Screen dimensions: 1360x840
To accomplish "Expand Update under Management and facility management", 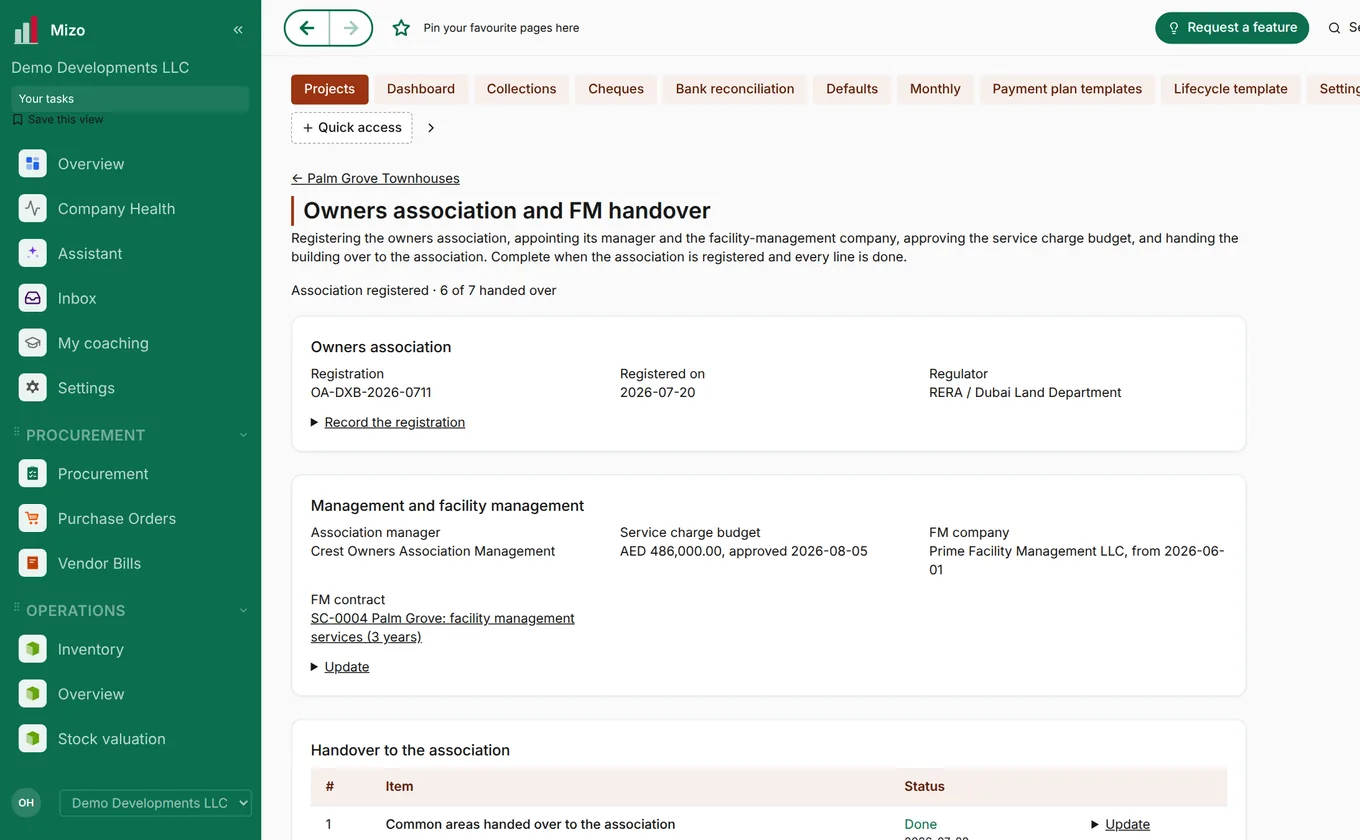I will [x=340, y=667].
